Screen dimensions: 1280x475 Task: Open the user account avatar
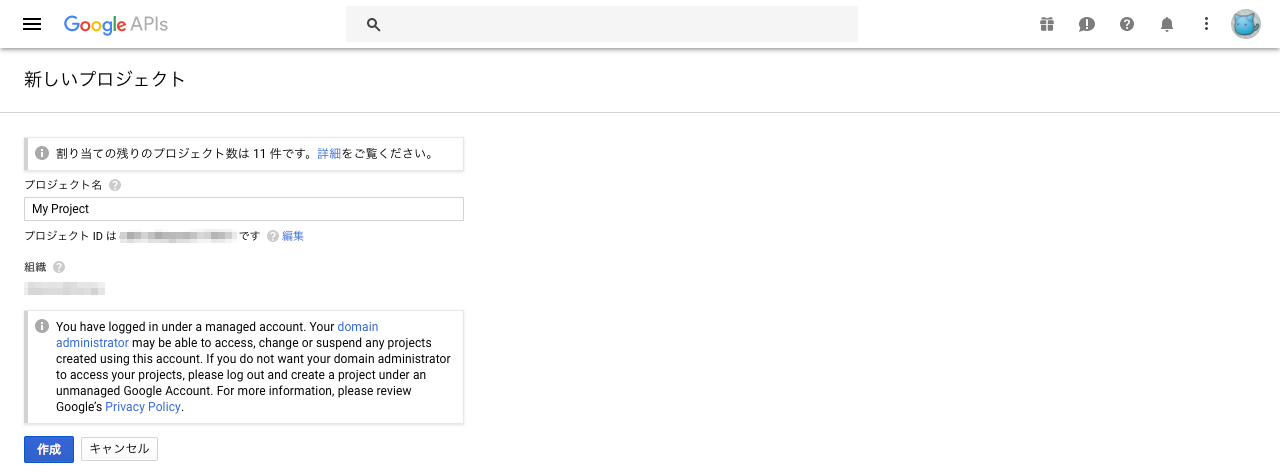tap(1246, 24)
